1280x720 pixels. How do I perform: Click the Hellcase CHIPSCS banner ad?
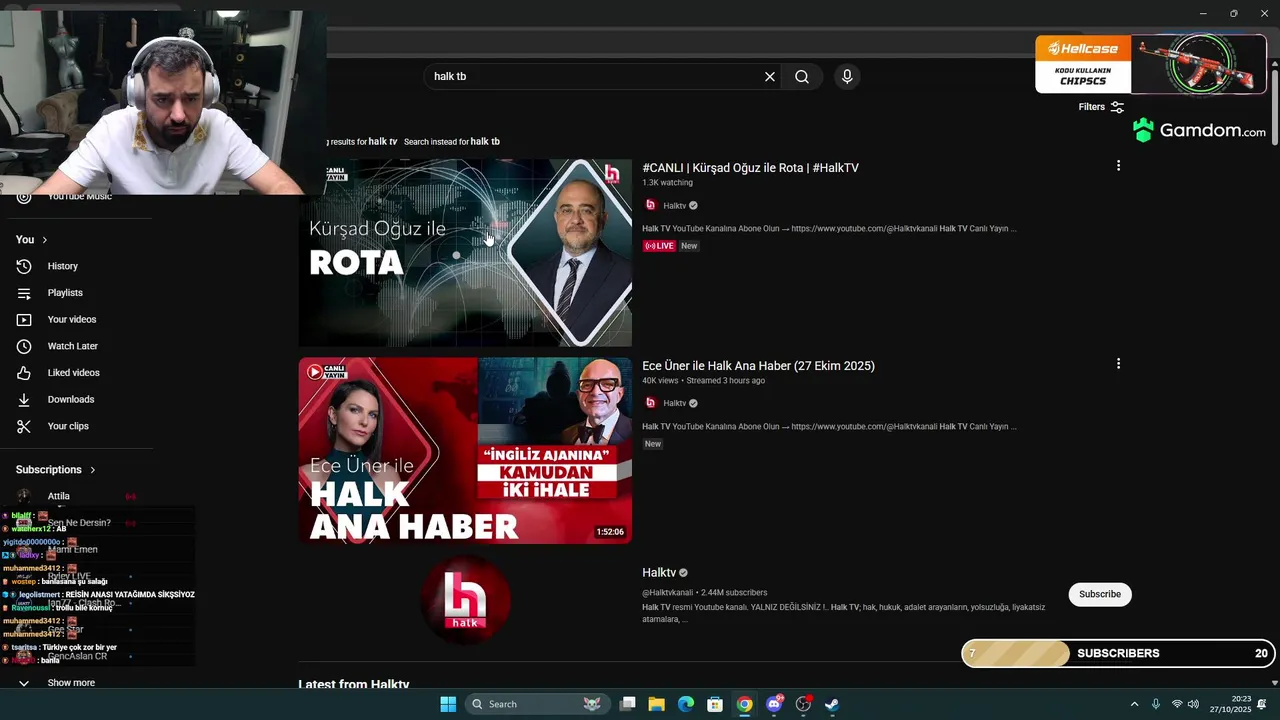tap(1151, 64)
